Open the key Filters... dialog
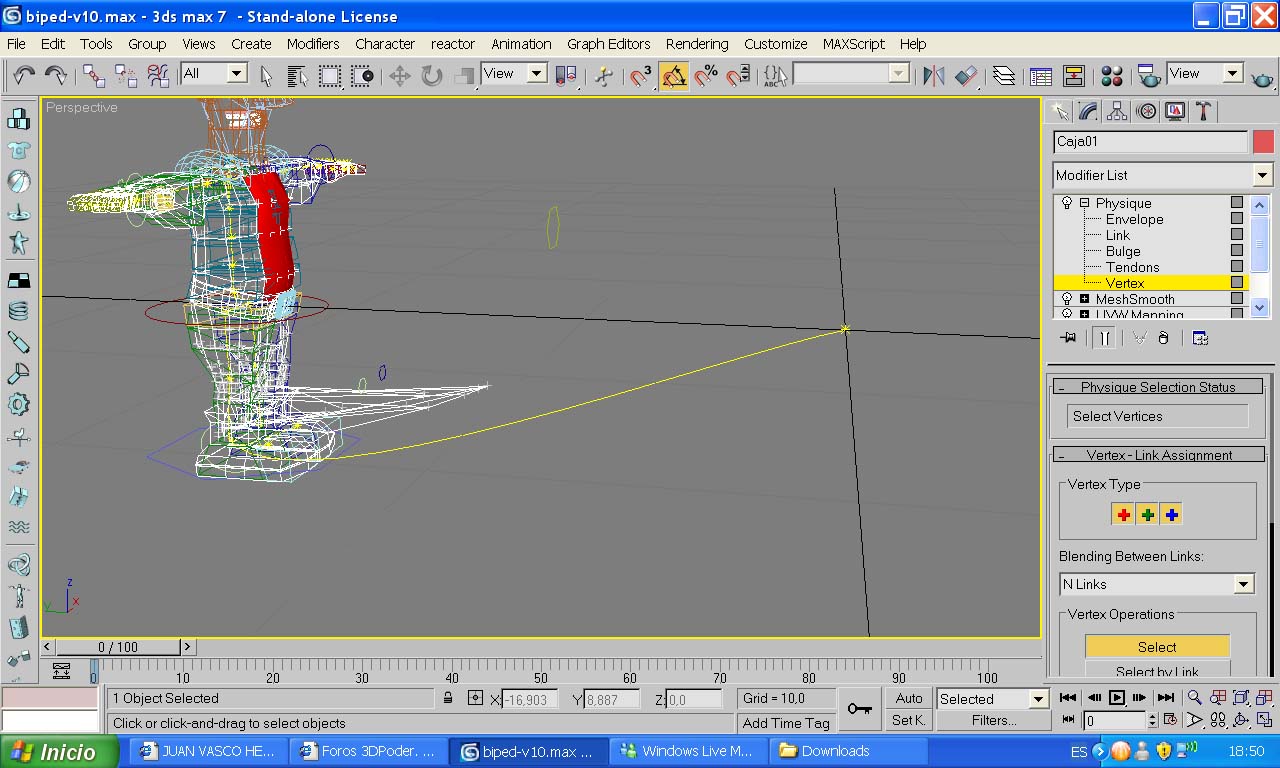This screenshot has width=1280, height=768. point(994,720)
